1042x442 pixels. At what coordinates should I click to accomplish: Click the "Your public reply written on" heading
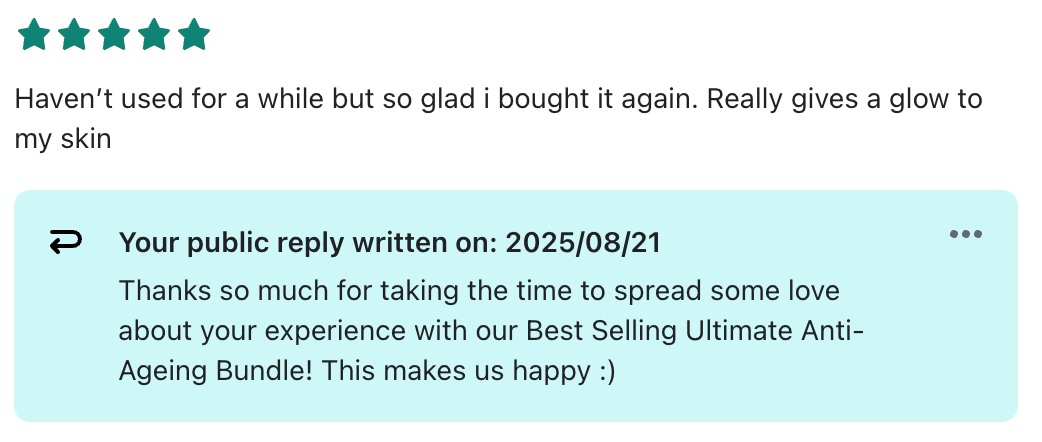point(310,243)
